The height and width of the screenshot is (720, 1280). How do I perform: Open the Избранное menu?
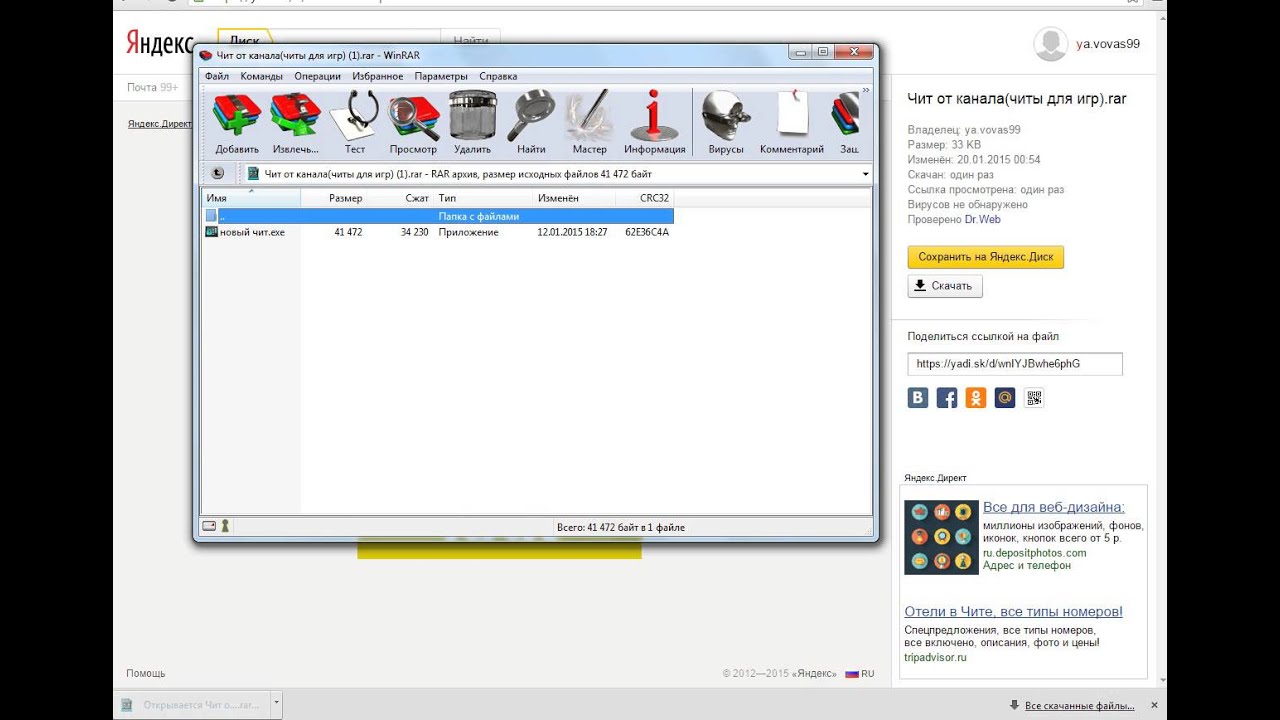(x=378, y=76)
